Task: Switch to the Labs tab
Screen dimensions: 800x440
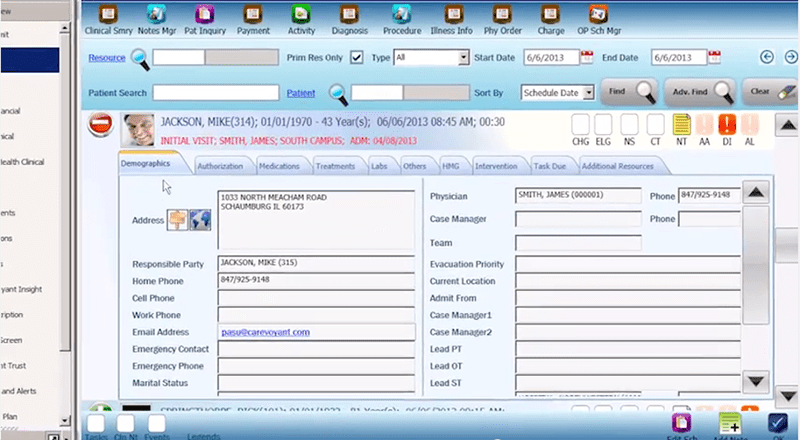Action: point(379,166)
